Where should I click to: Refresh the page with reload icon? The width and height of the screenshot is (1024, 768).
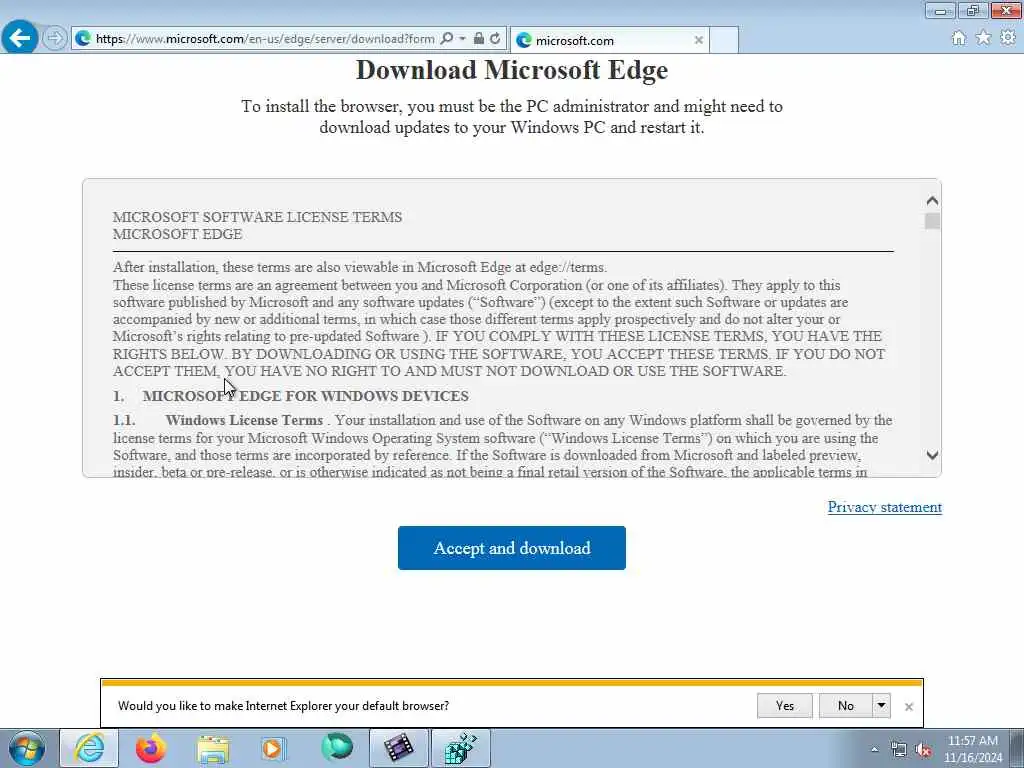click(x=496, y=39)
